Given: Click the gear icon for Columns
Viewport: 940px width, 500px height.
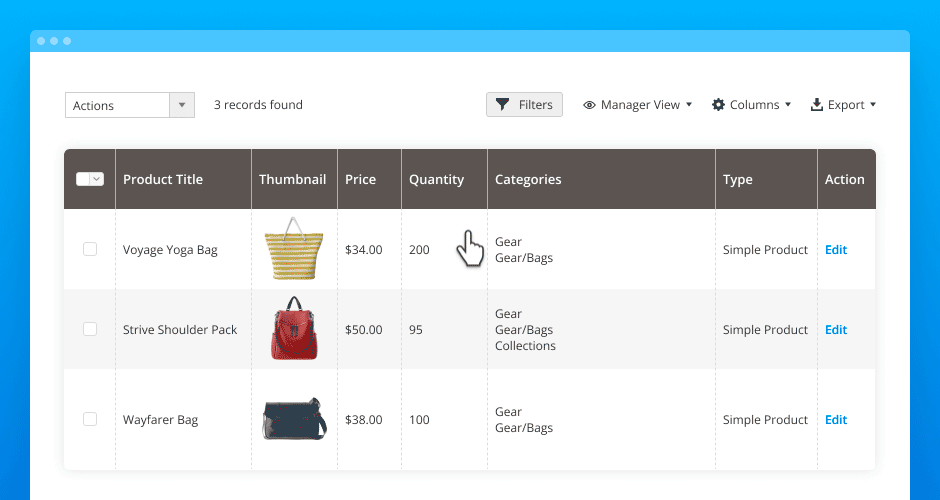Looking at the screenshot, I should tap(718, 105).
